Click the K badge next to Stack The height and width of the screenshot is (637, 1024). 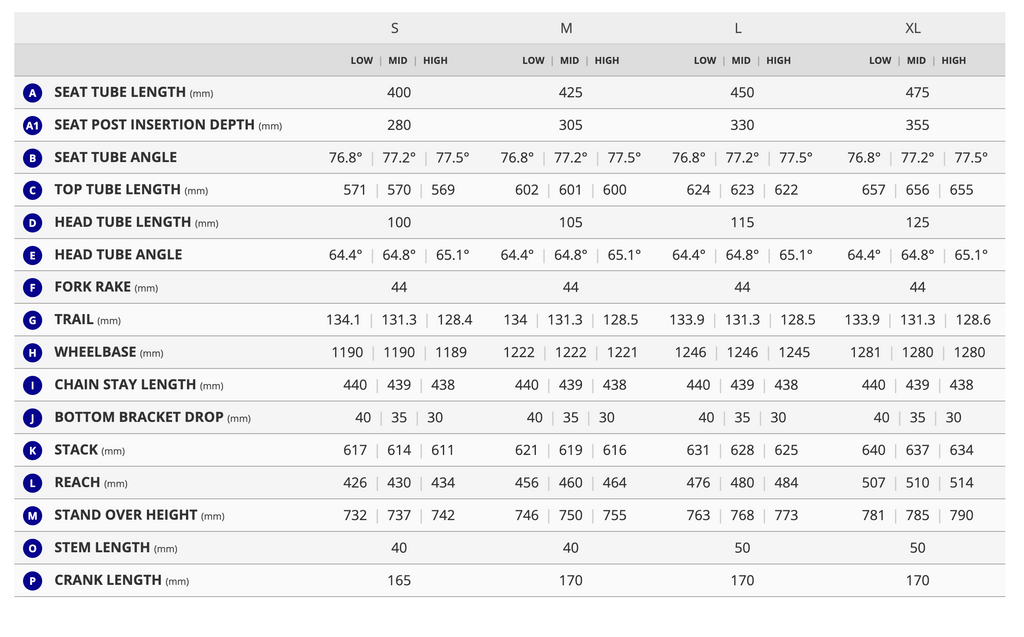pyautogui.click(x=32, y=451)
